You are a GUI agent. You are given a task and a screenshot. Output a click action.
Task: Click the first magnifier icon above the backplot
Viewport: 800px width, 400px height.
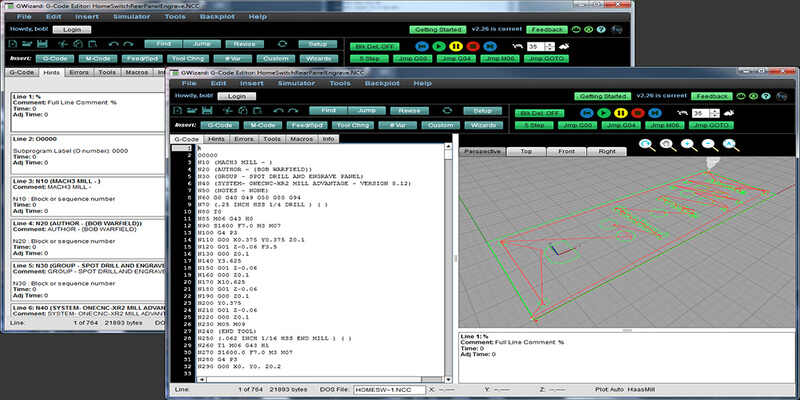647,145
